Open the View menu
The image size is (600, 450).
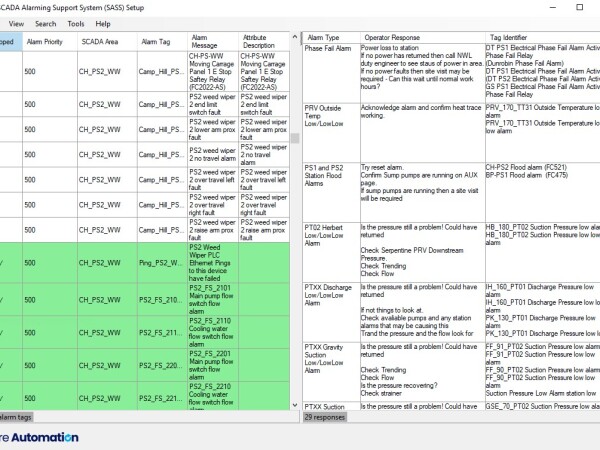click(x=16, y=24)
